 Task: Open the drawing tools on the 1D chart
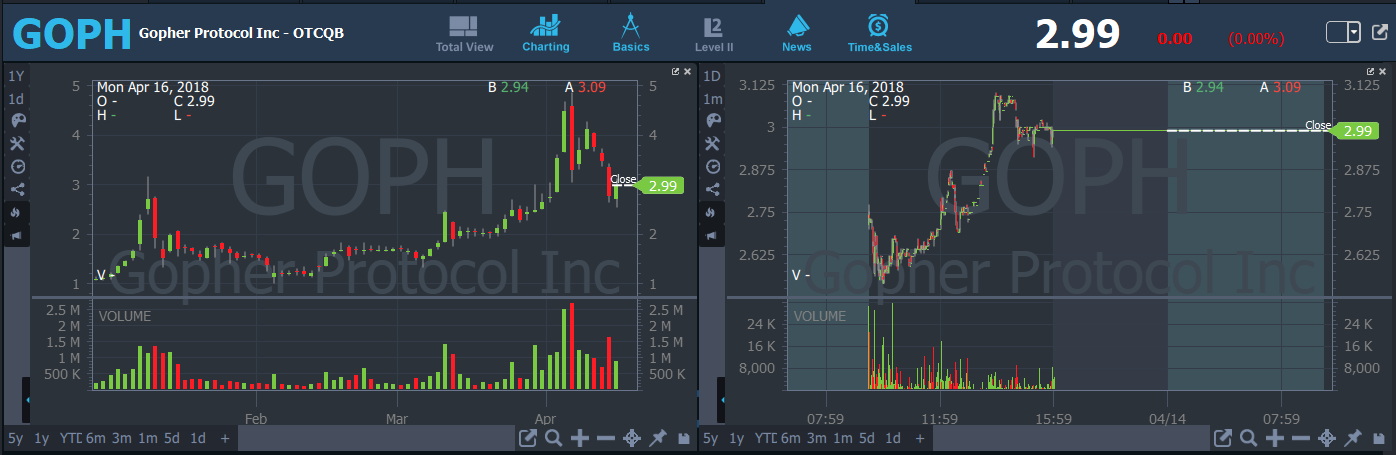pos(712,143)
